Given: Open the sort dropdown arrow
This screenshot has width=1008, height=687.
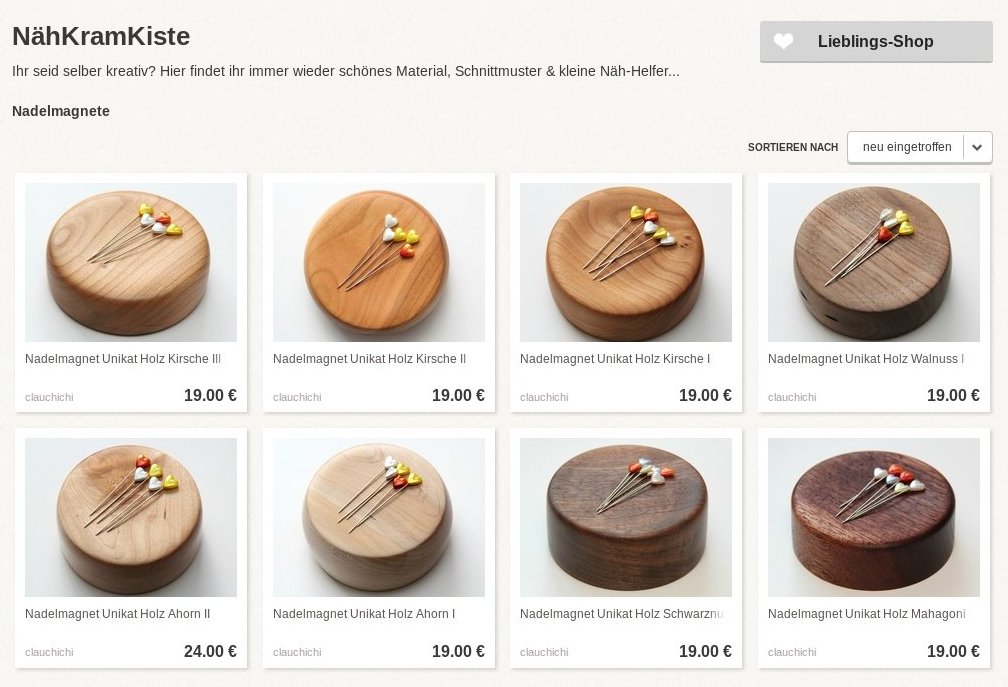Looking at the screenshot, I should [977, 147].
